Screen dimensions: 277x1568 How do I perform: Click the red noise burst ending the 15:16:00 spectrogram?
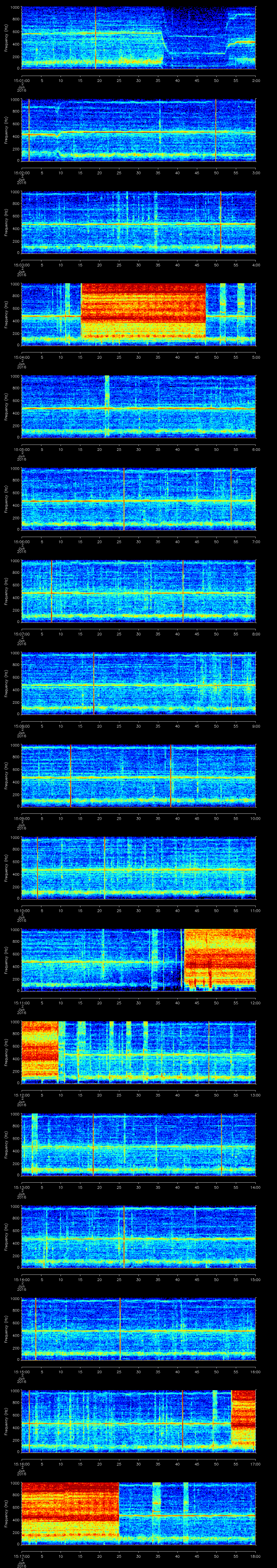[x=243, y=1421]
